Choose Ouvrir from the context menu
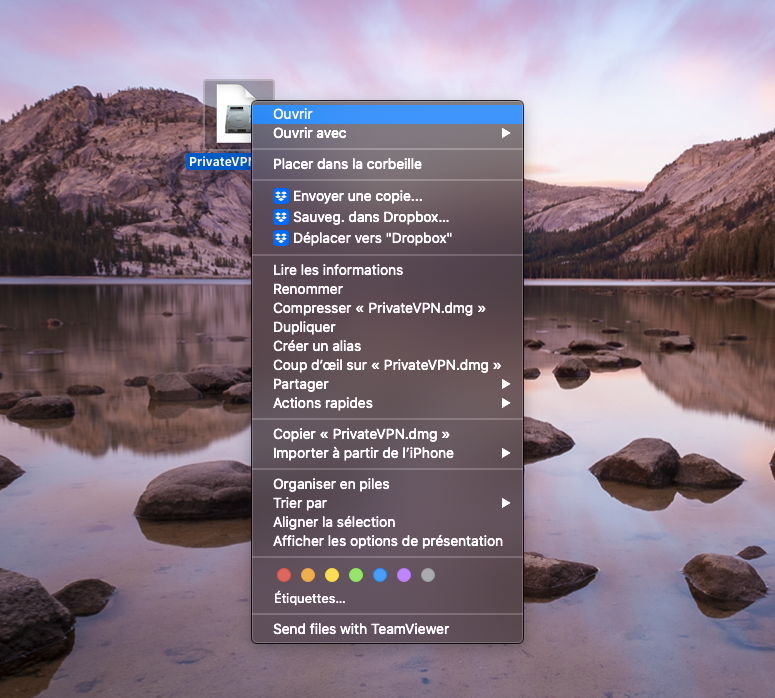Image resolution: width=775 pixels, height=698 pixels. pos(388,114)
